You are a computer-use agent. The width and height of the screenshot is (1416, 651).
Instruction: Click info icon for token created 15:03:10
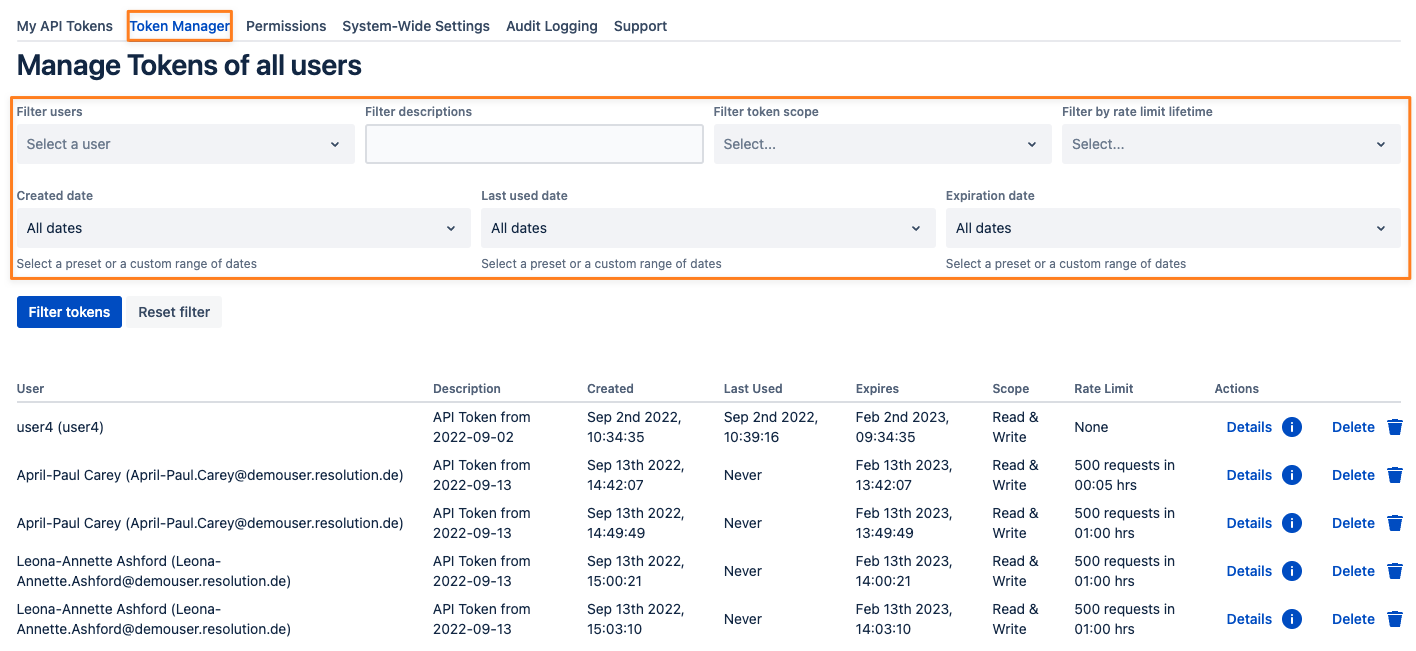click(1292, 619)
